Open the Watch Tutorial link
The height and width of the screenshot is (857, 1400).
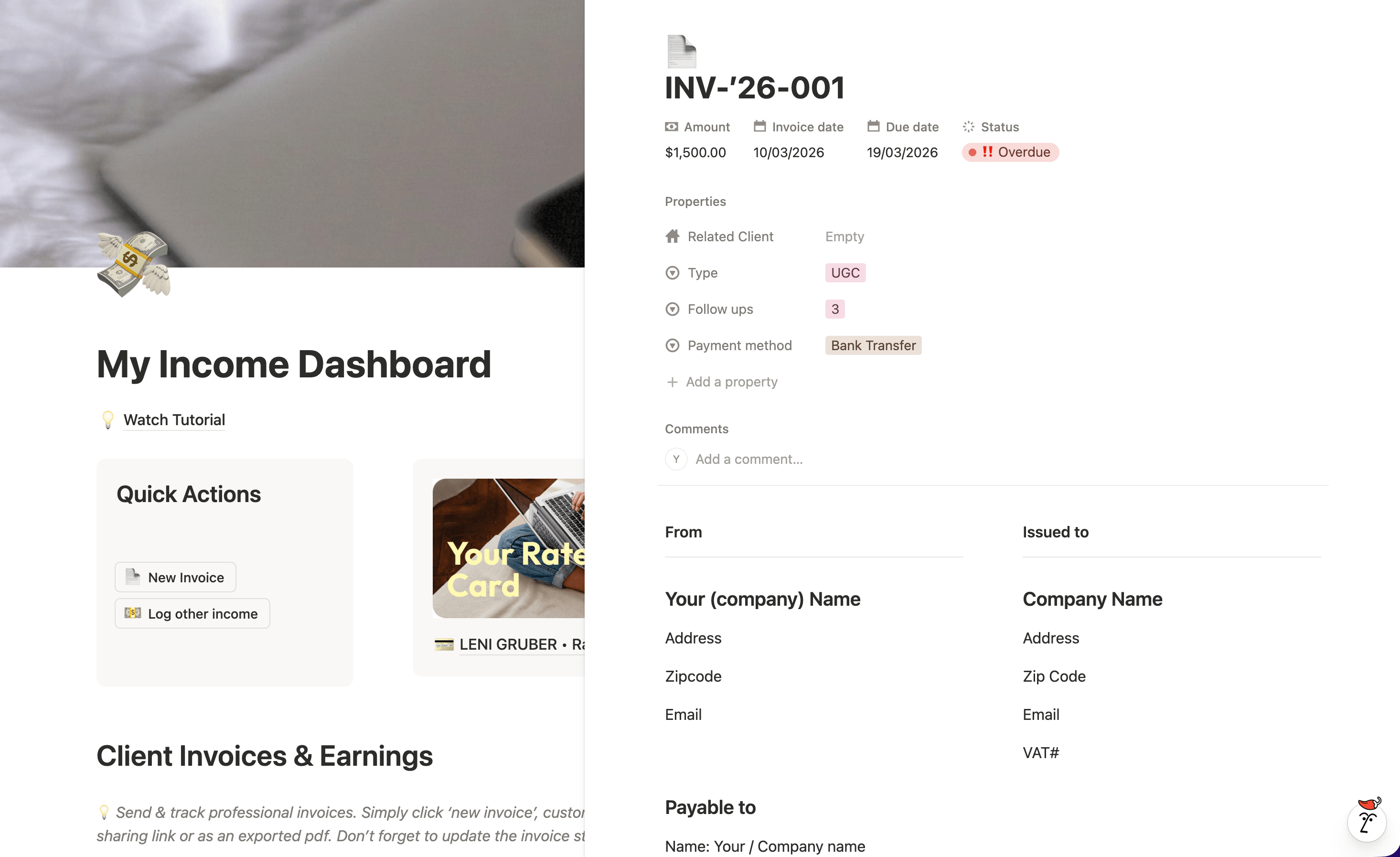174,420
